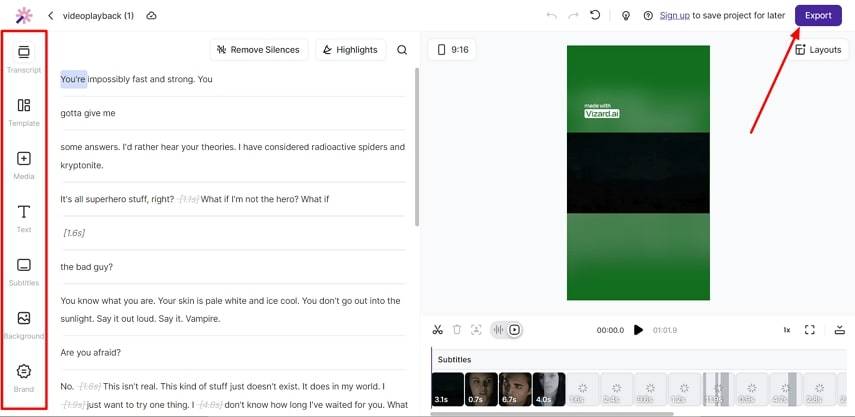Click the project title "videoplayback (1)"
Image resolution: width=855 pixels, height=417 pixels.
click(x=98, y=16)
